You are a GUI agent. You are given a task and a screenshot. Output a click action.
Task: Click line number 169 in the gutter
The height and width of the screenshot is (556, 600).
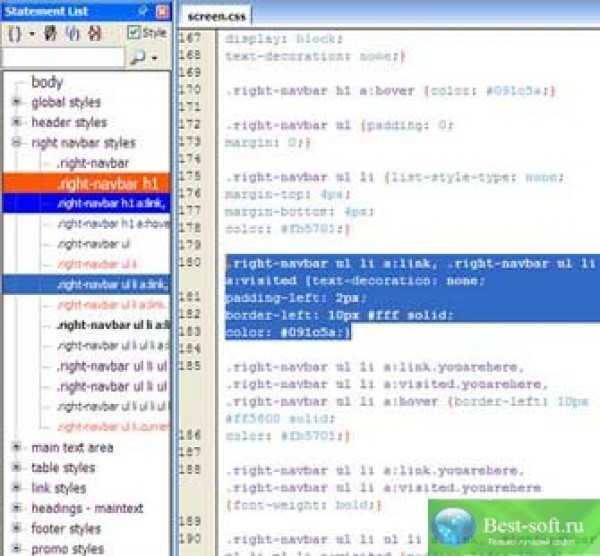pos(190,72)
